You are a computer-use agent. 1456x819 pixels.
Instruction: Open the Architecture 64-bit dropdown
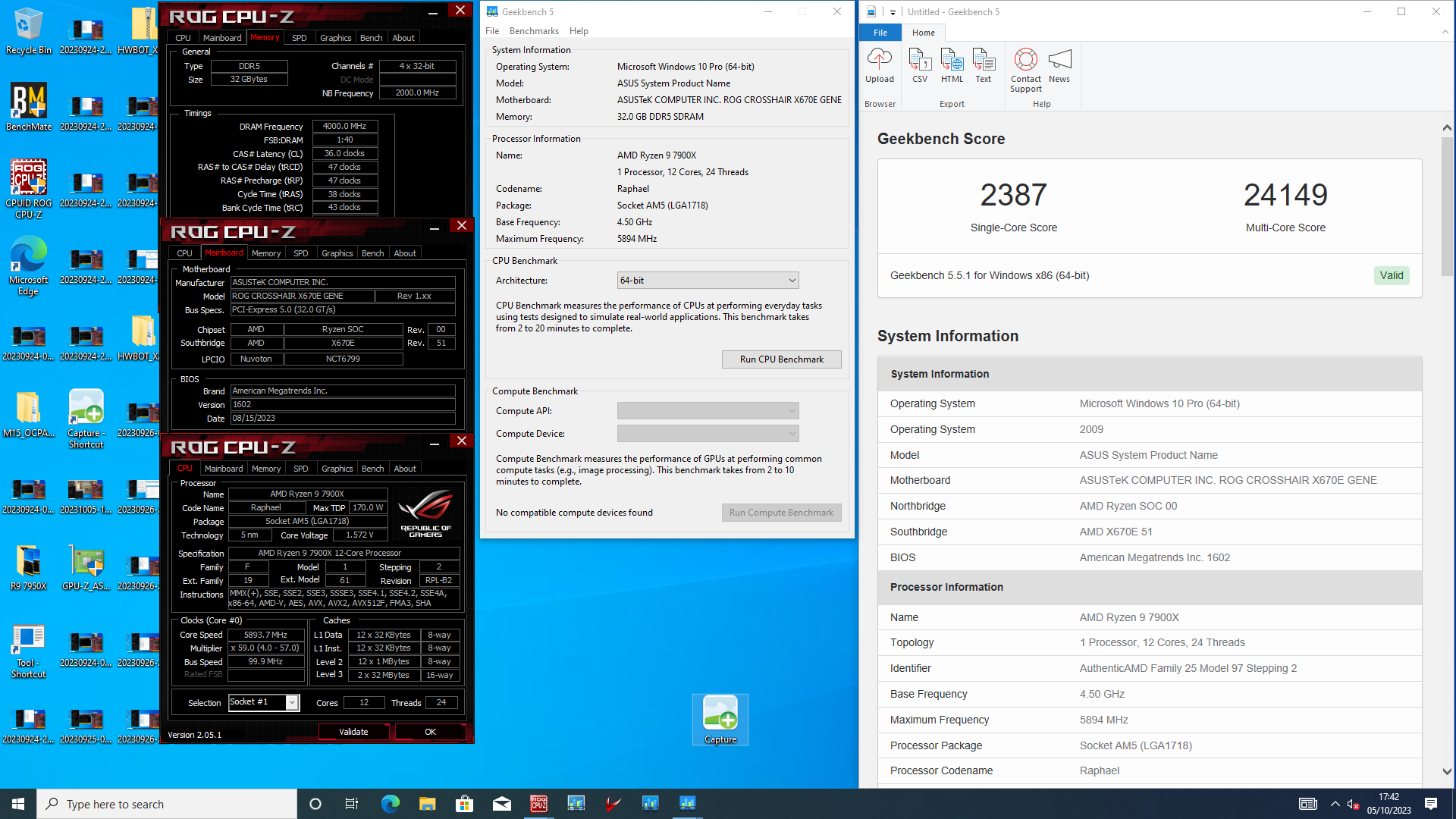(x=708, y=281)
